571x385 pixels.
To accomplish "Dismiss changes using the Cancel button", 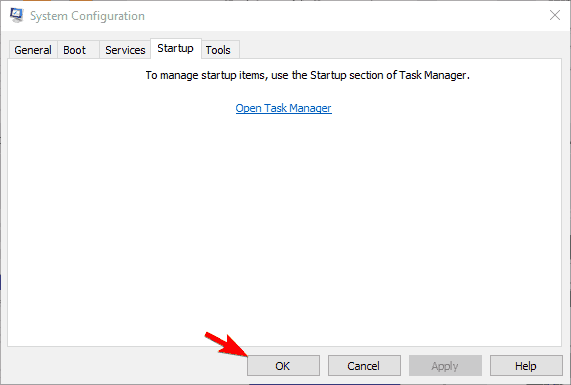I will pos(364,366).
